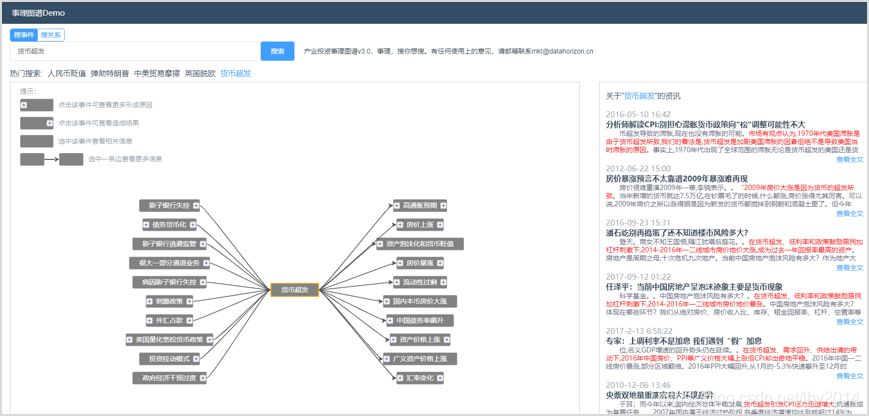
Task: Select the 影子银行失控 cause node
Action: (169, 206)
